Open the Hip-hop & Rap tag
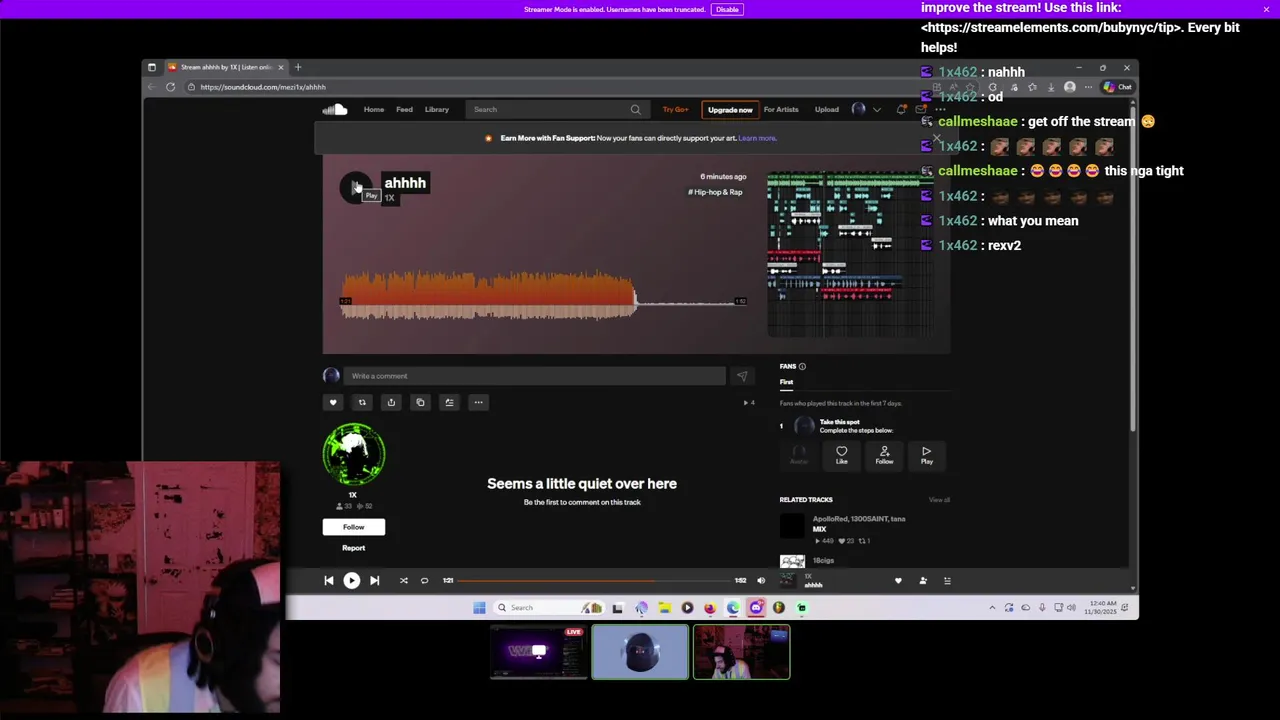 (x=716, y=192)
